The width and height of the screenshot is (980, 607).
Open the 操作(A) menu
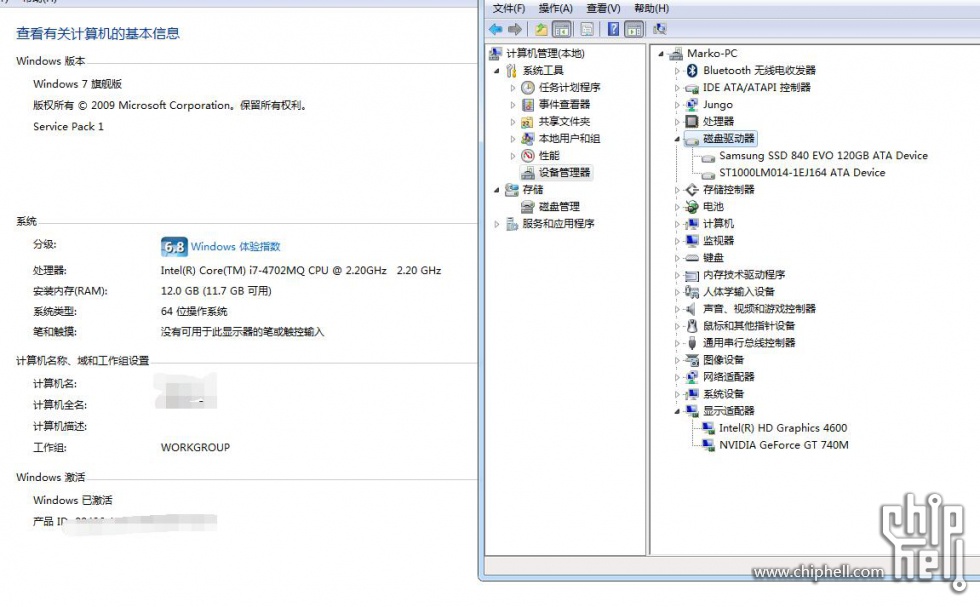pyautogui.click(x=556, y=8)
